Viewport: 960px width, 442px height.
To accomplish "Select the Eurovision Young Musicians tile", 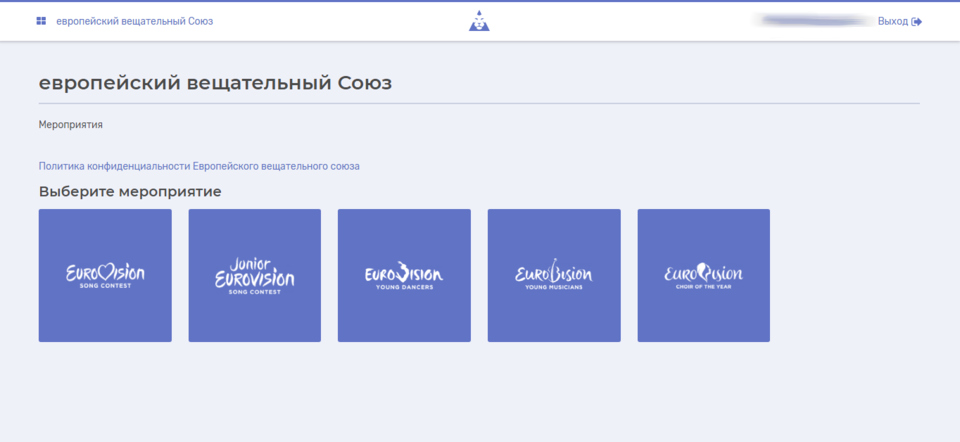I will tap(554, 275).
